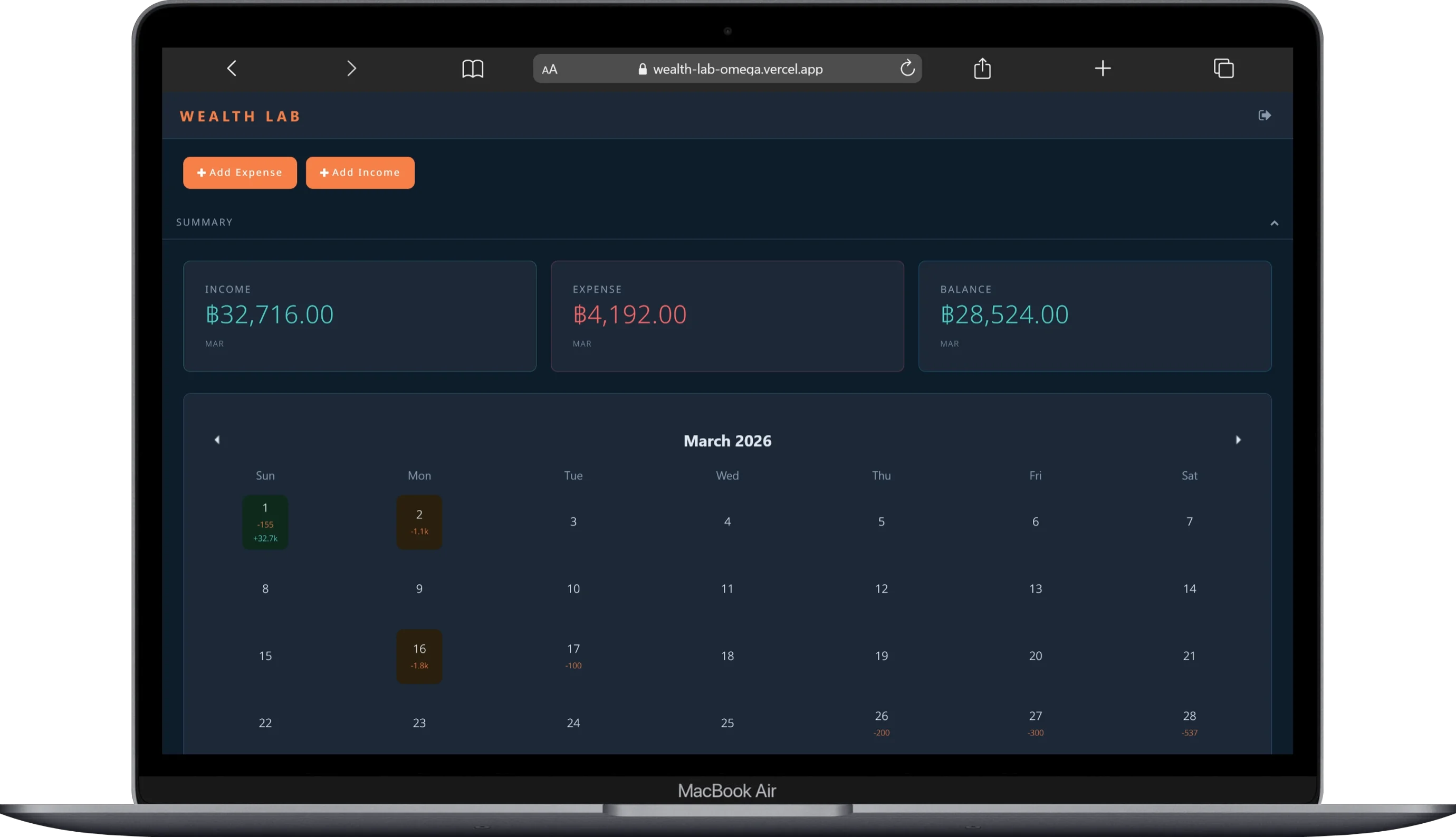Select March 2 showing -1.1k
This screenshot has height=837, width=1456.
pos(419,522)
